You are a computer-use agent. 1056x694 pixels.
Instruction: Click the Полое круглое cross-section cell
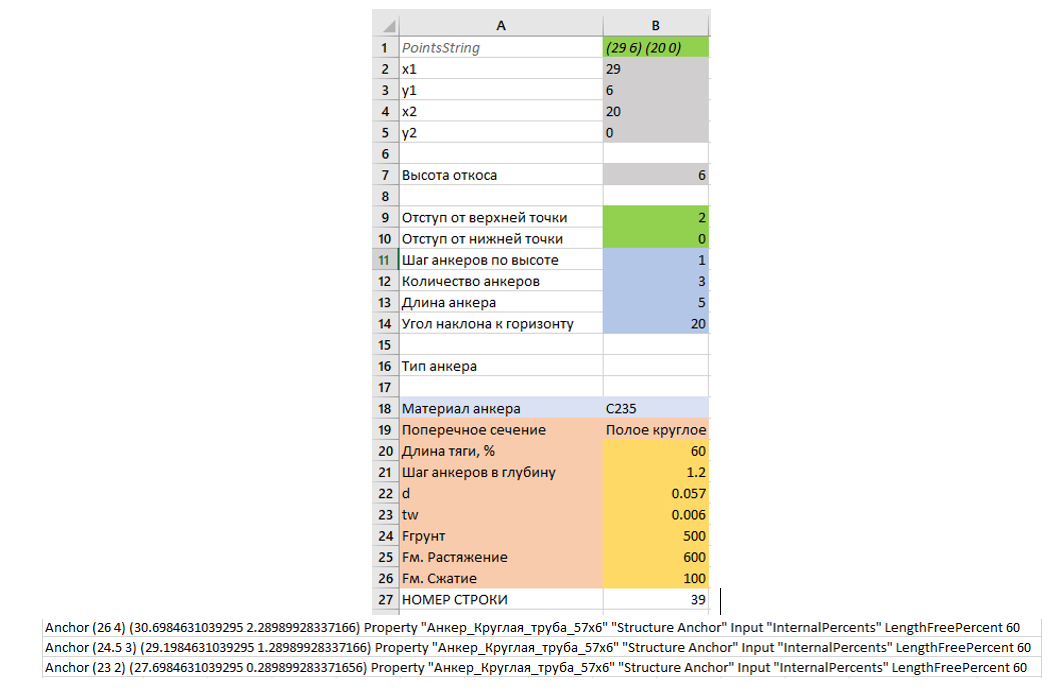click(x=655, y=430)
